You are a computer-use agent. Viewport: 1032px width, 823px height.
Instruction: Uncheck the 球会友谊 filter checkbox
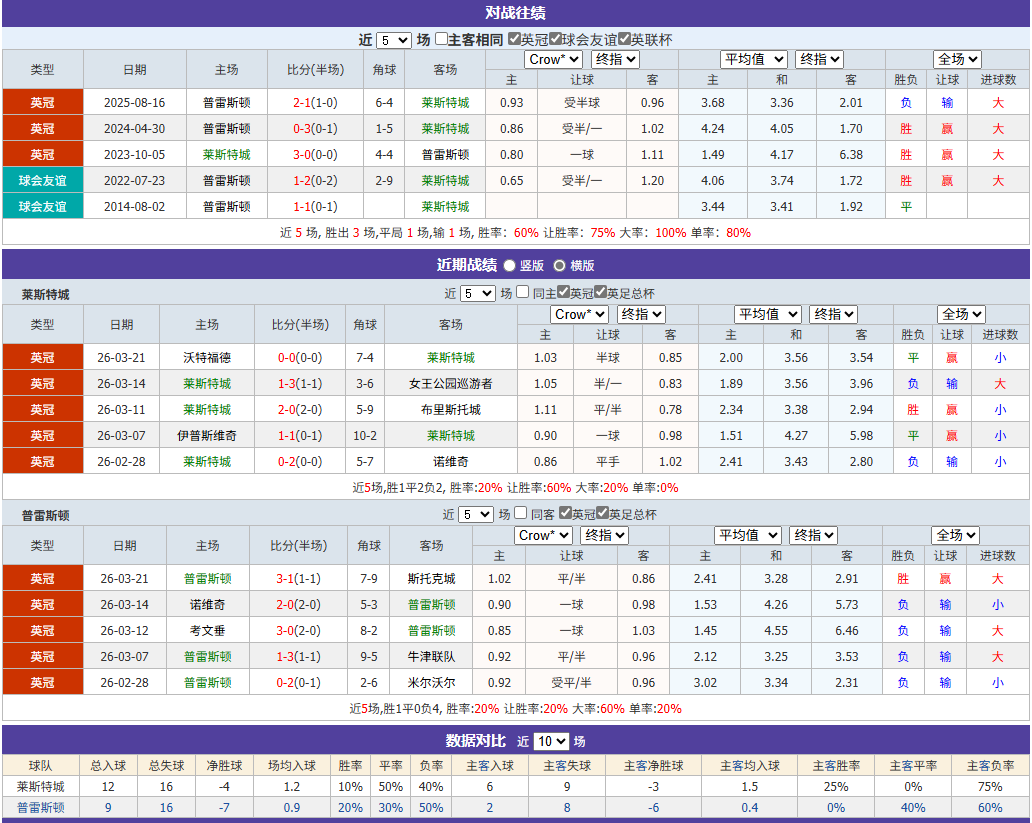[553, 34]
